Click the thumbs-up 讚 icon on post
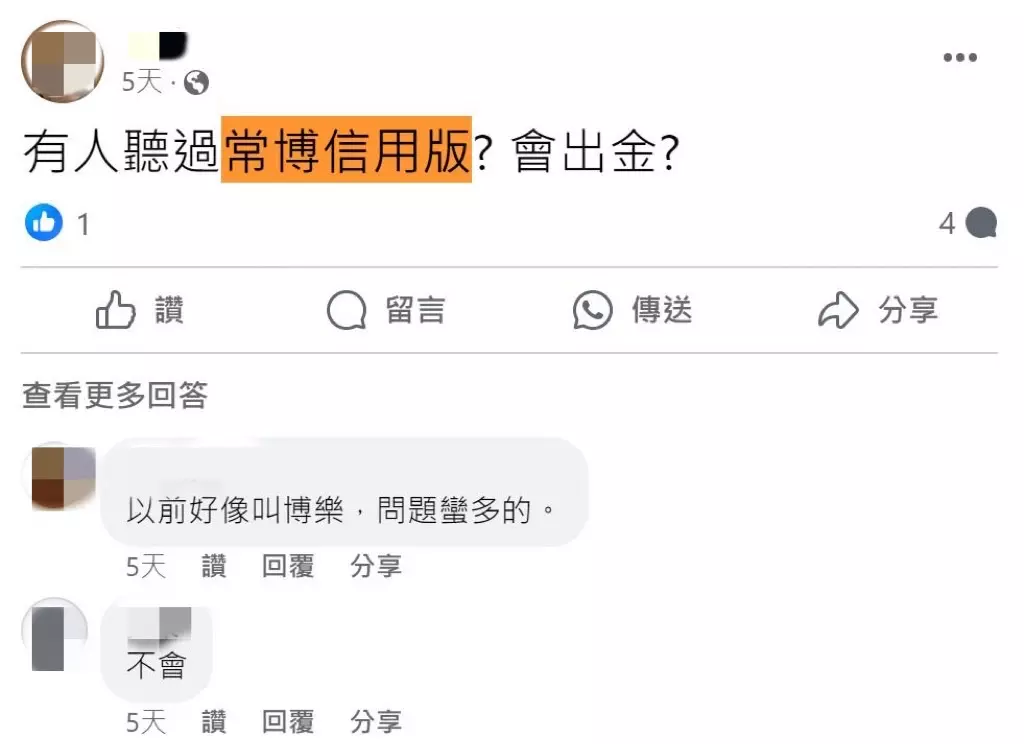Screen dimensions: 1024x744 [116, 309]
